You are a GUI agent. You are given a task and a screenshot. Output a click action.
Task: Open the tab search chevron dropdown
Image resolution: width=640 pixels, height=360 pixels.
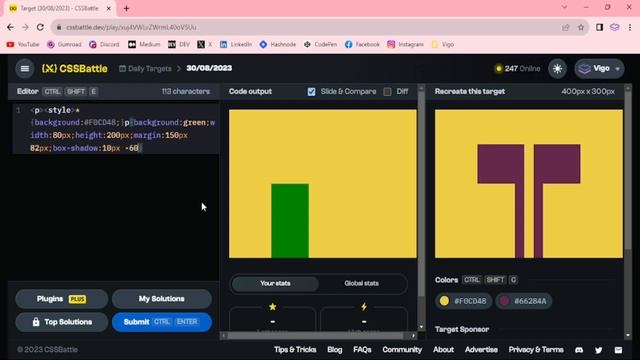(x=564, y=7)
